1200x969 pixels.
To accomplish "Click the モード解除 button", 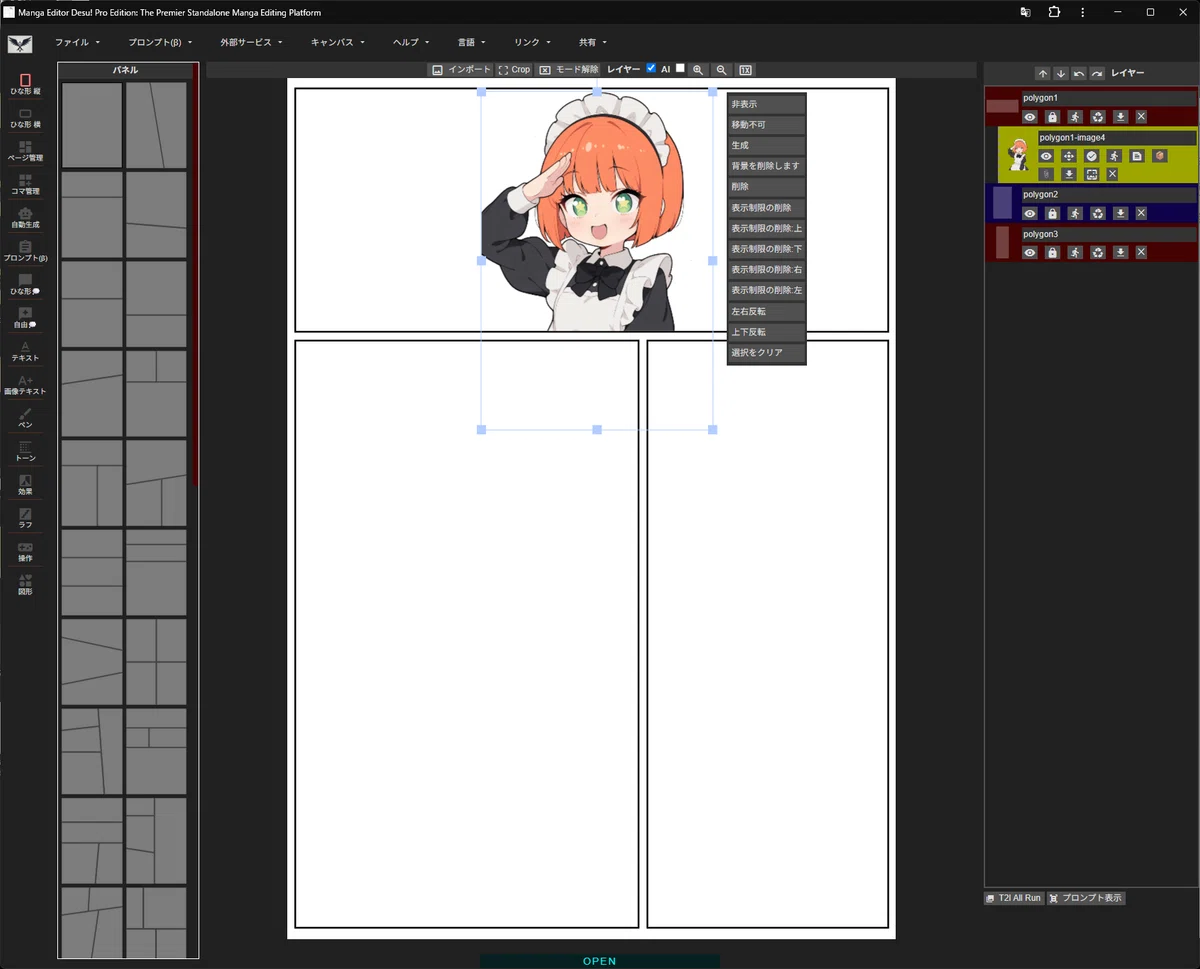I will (x=567, y=70).
